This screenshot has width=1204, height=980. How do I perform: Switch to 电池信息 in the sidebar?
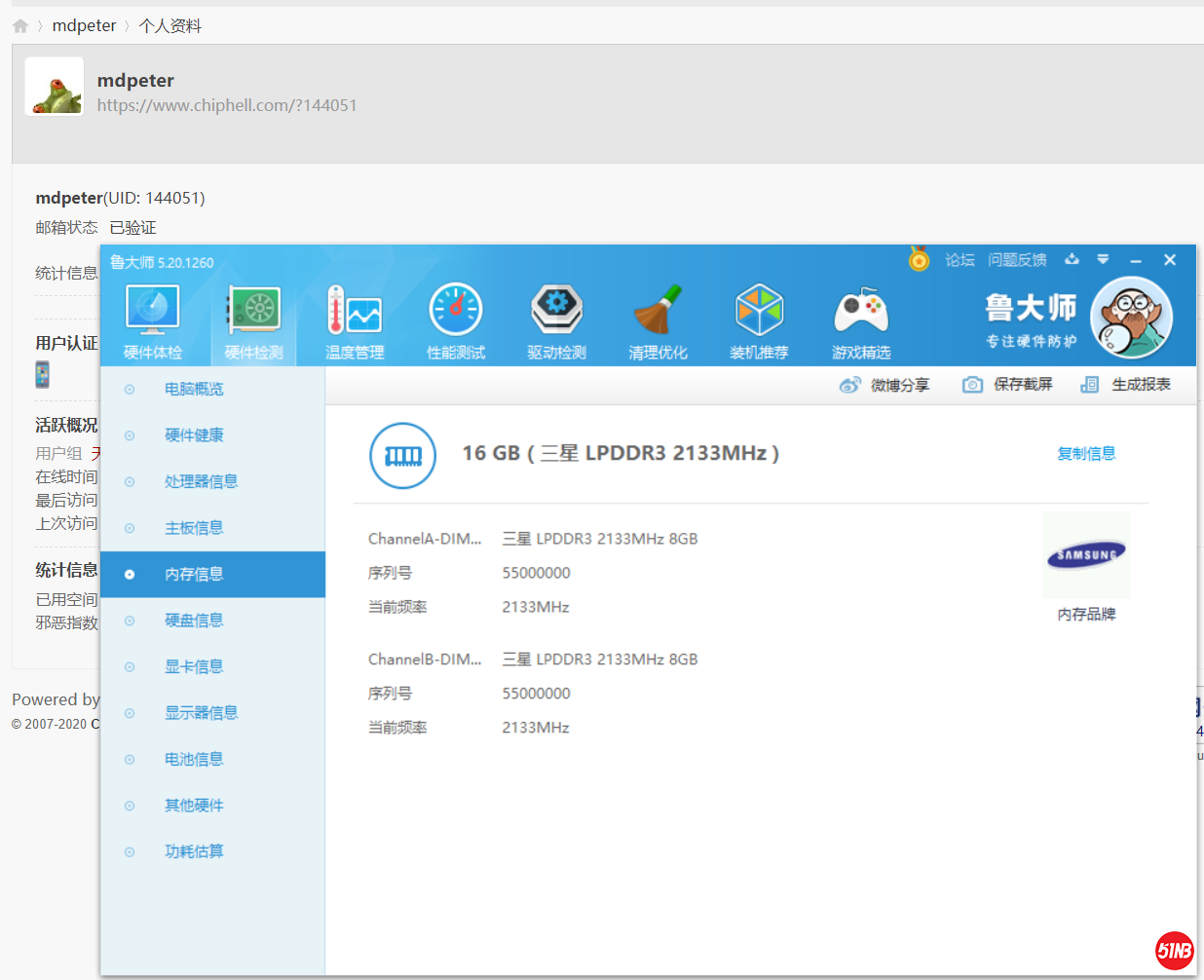194,759
